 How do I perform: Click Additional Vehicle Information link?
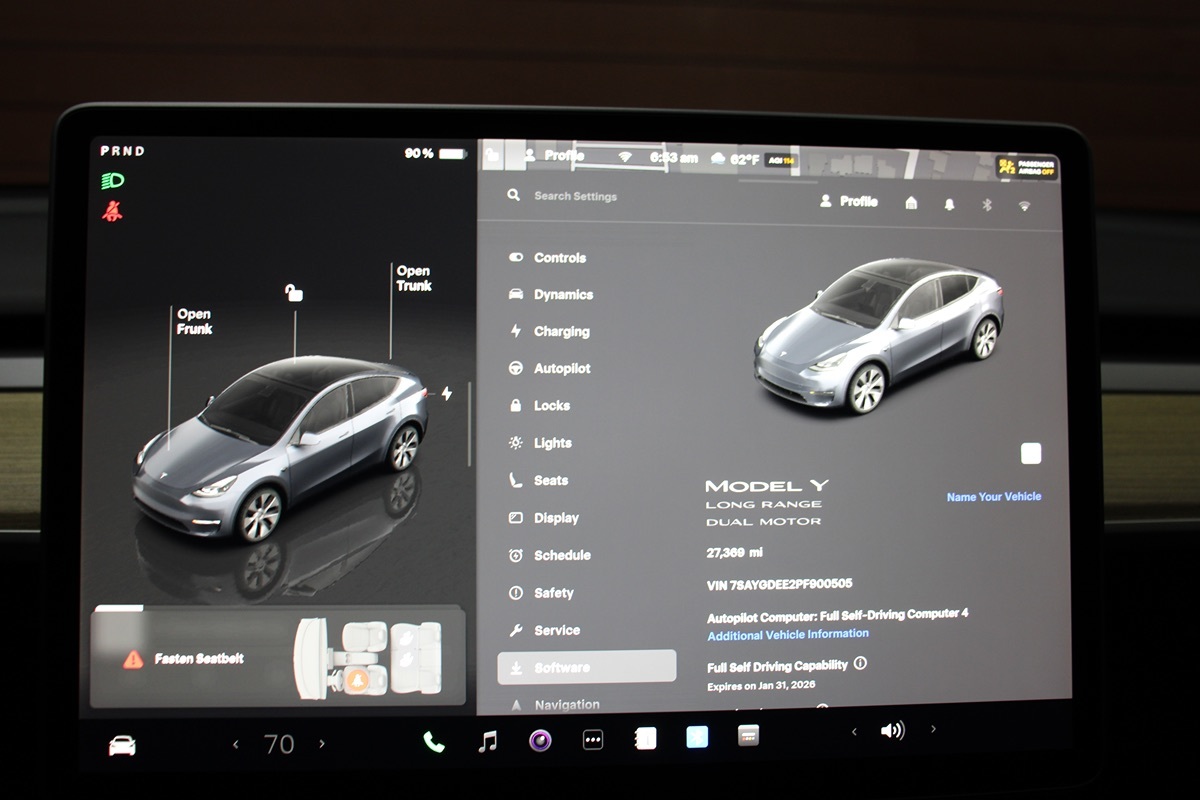pos(788,634)
